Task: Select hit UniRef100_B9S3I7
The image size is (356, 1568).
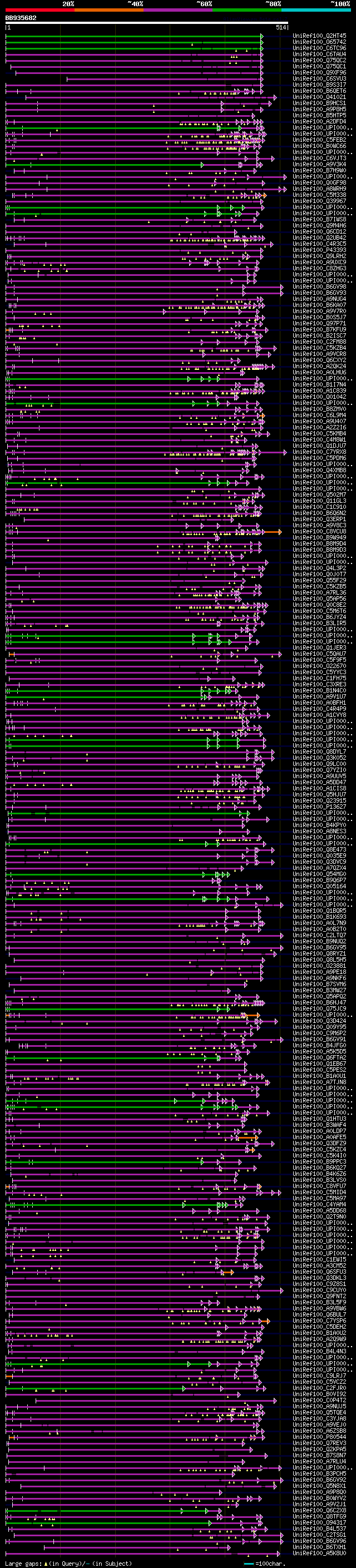Action: point(319,85)
